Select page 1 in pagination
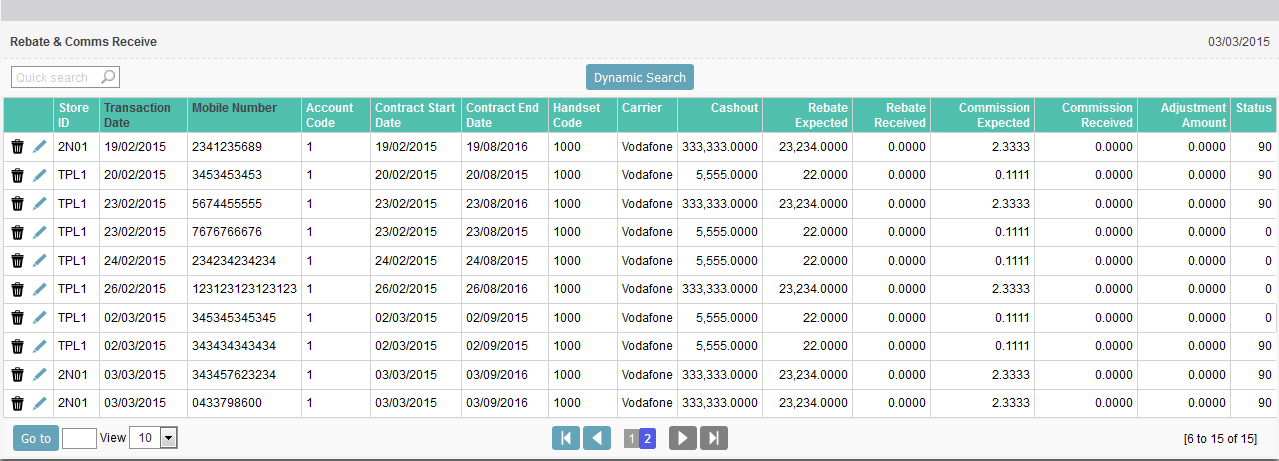 (631, 438)
